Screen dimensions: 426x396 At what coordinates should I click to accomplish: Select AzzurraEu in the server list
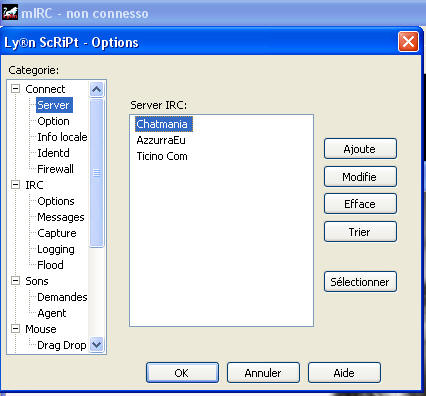tap(161, 140)
